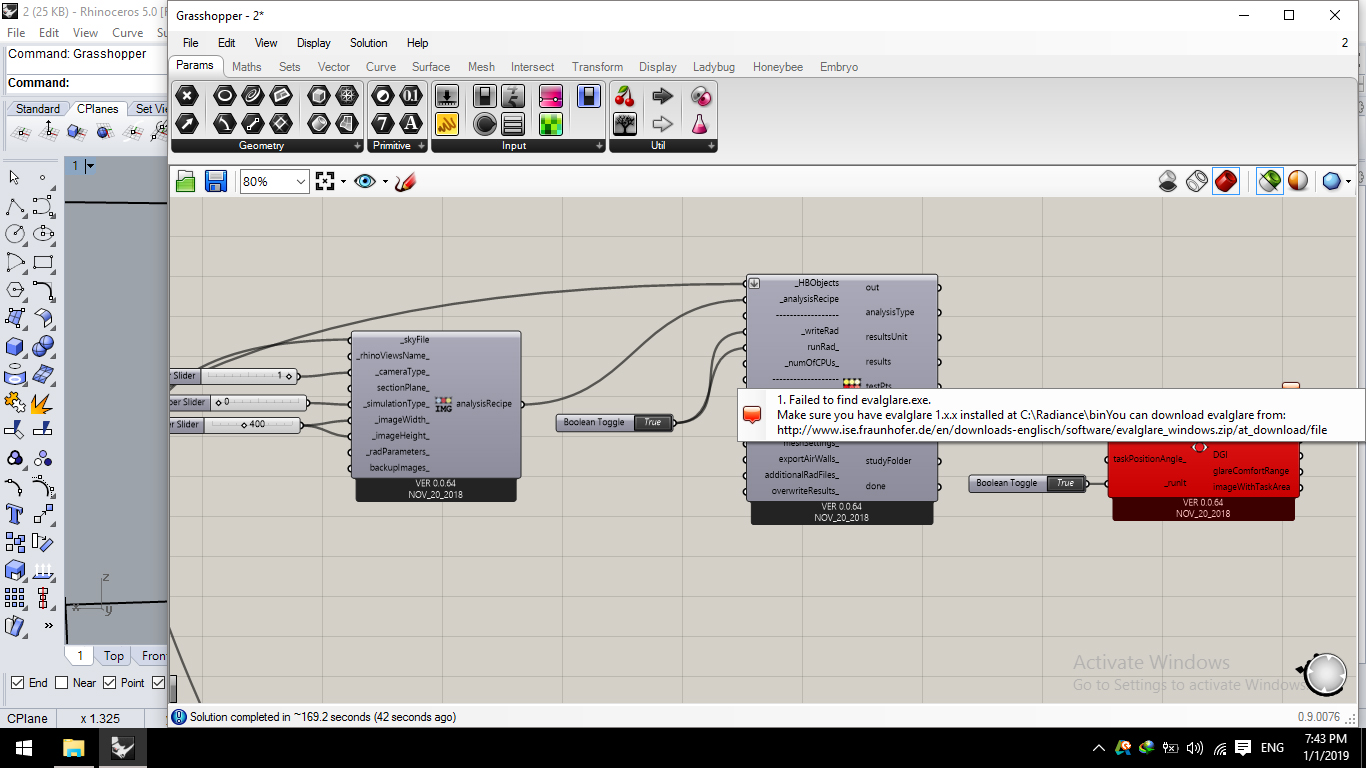Pick the pink gradient icon in Input panel
The image size is (1366, 768).
pyautogui.click(x=551, y=96)
